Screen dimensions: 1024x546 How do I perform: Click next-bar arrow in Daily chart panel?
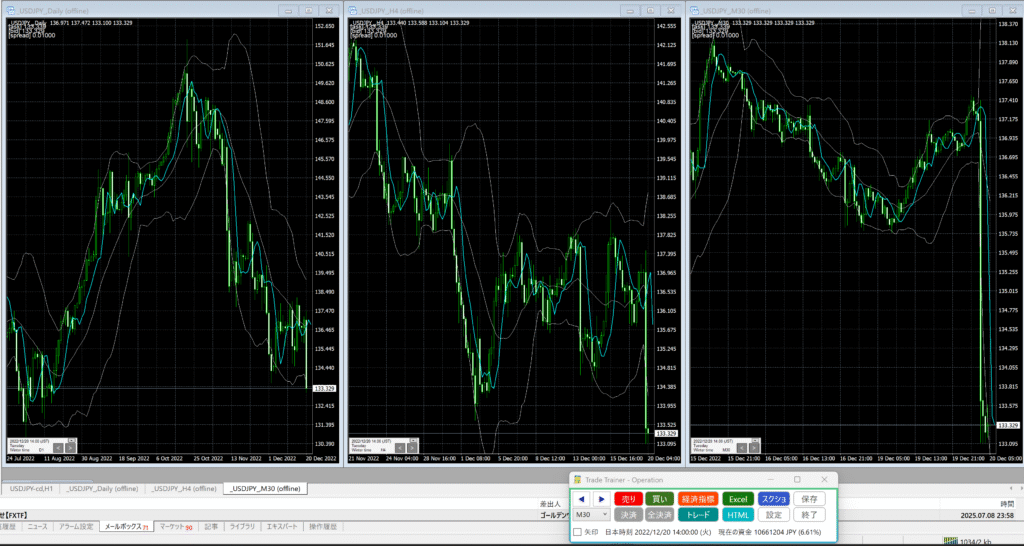pyautogui.click(x=71, y=448)
